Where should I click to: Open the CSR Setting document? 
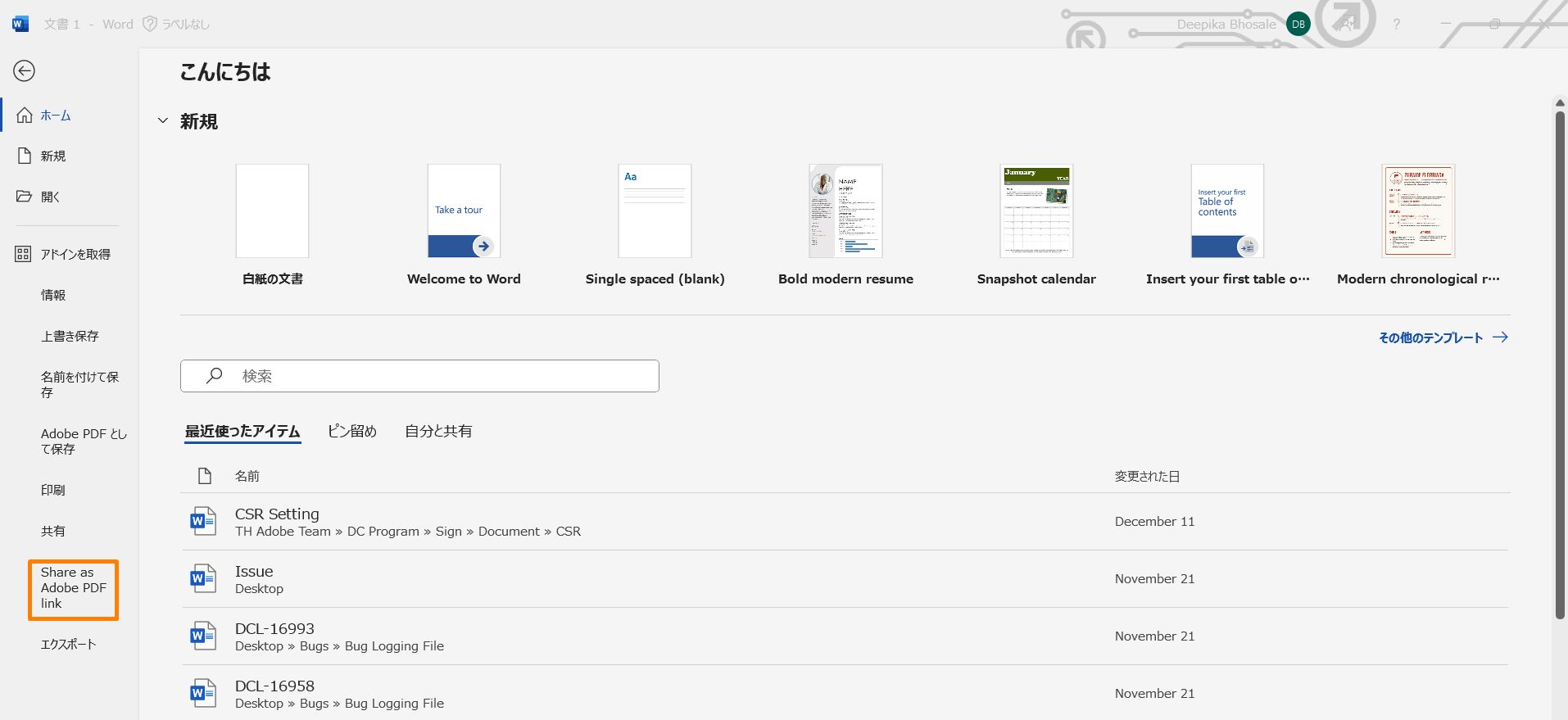point(845,522)
